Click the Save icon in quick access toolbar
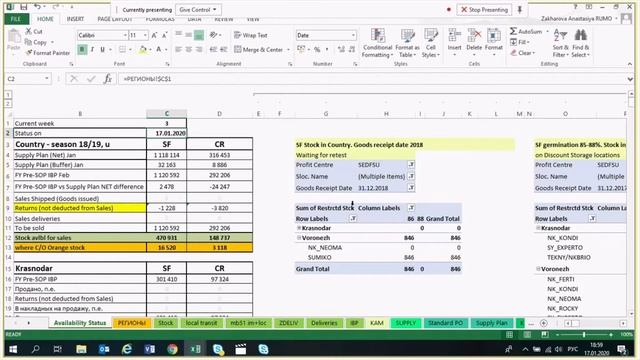 (24, 7)
